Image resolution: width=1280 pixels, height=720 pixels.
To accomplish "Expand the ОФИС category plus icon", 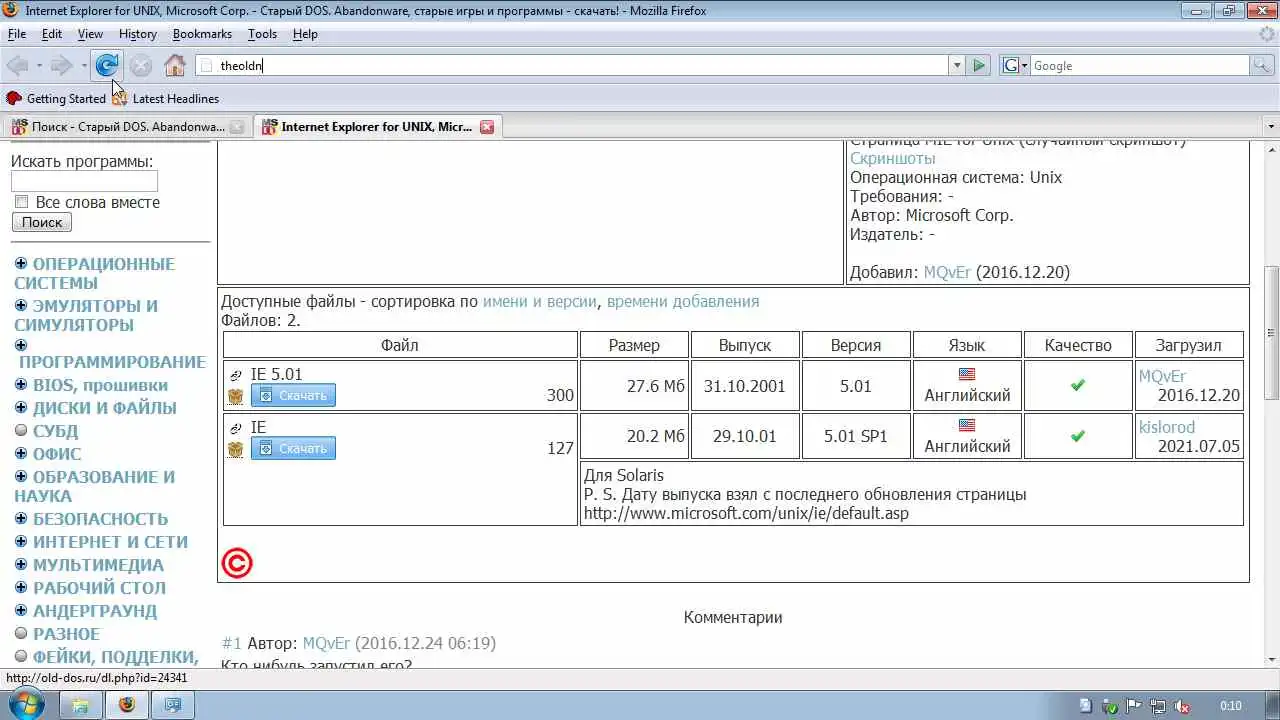I will tap(21, 454).
